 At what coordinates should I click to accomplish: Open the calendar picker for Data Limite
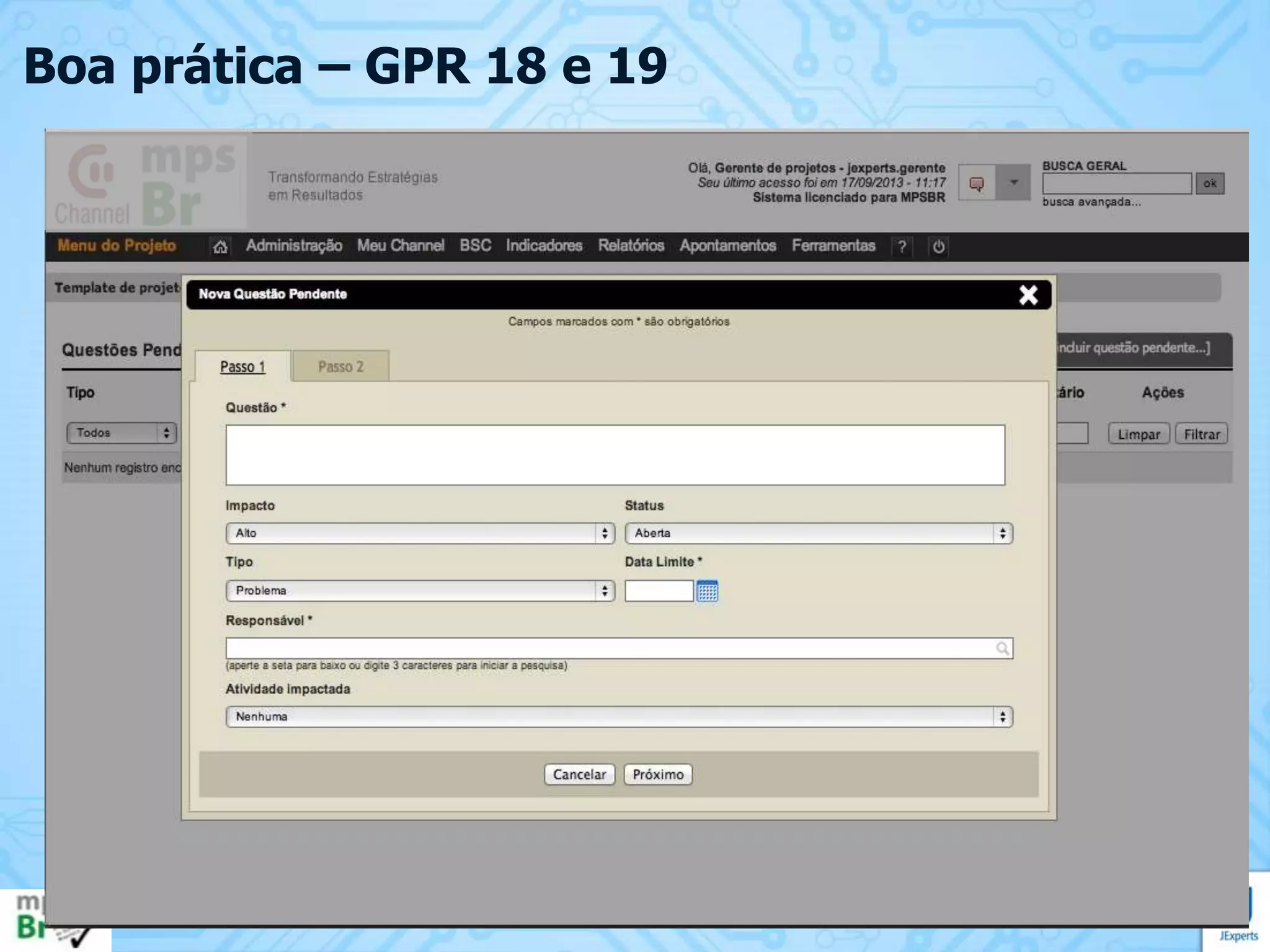(707, 591)
